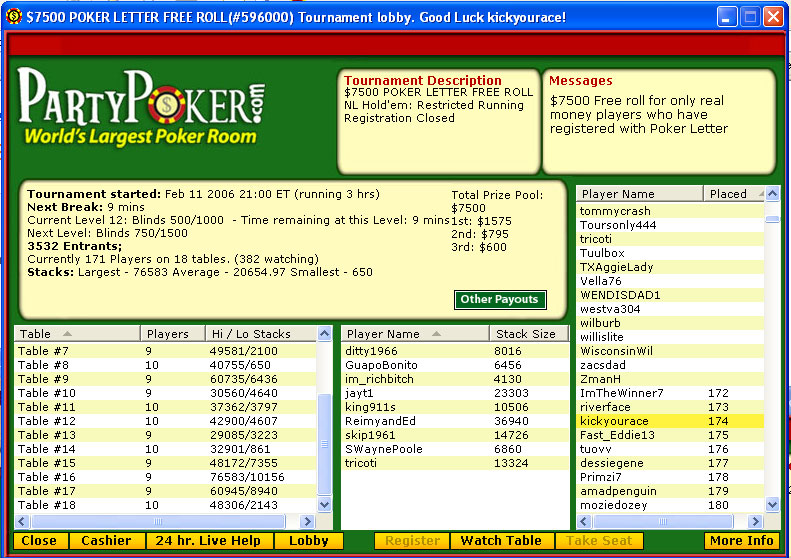
Task: Select highlighted player kickyourace
Action: [x=670, y=421]
